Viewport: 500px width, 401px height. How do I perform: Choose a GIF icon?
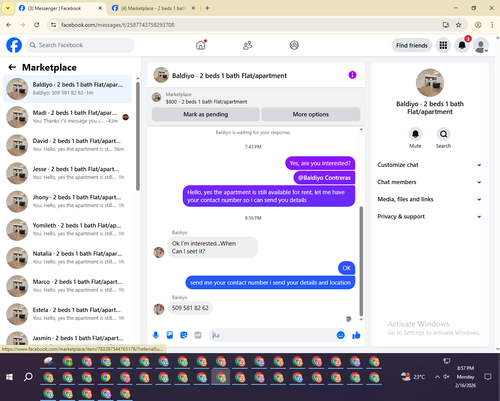pos(198,335)
